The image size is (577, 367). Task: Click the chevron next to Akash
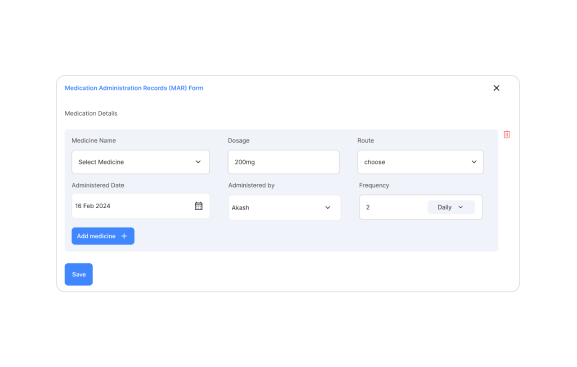coord(328,208)
